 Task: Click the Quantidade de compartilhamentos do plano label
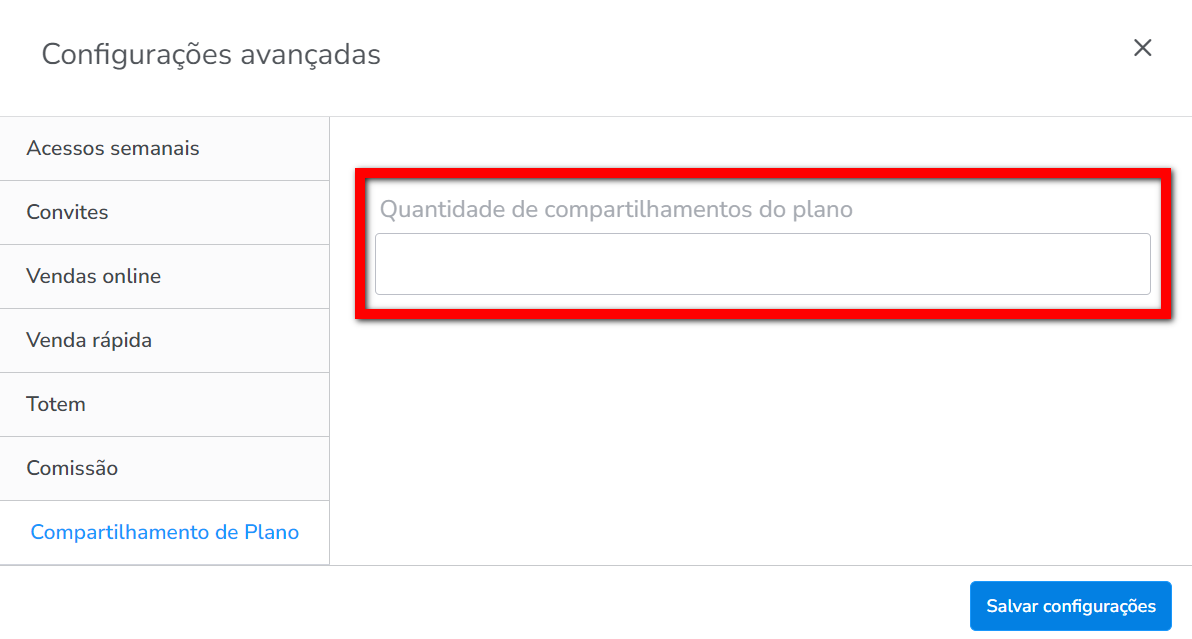[616, 210]
